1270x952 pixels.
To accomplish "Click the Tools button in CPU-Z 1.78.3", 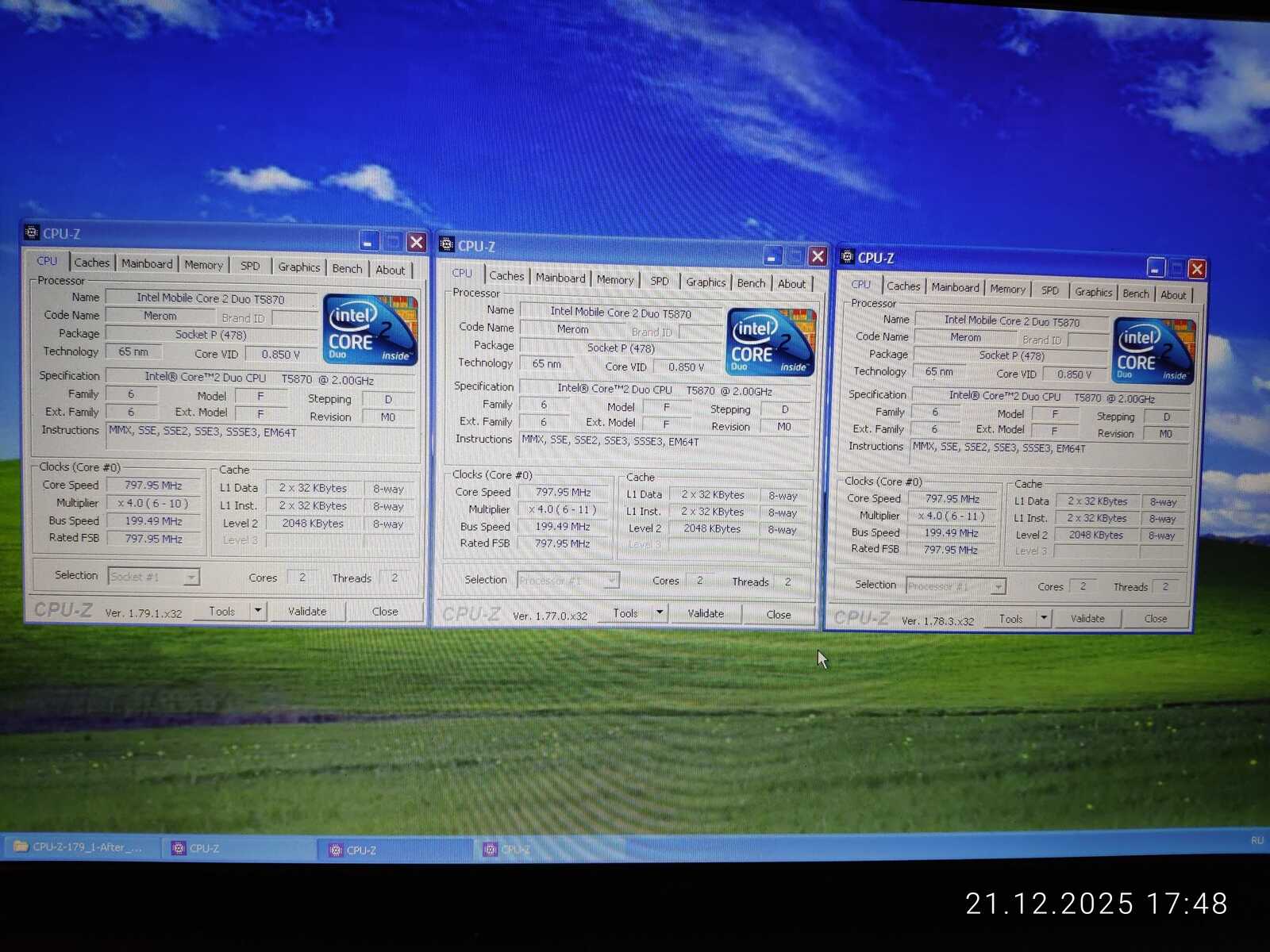I will click(x=1011, y=619).
